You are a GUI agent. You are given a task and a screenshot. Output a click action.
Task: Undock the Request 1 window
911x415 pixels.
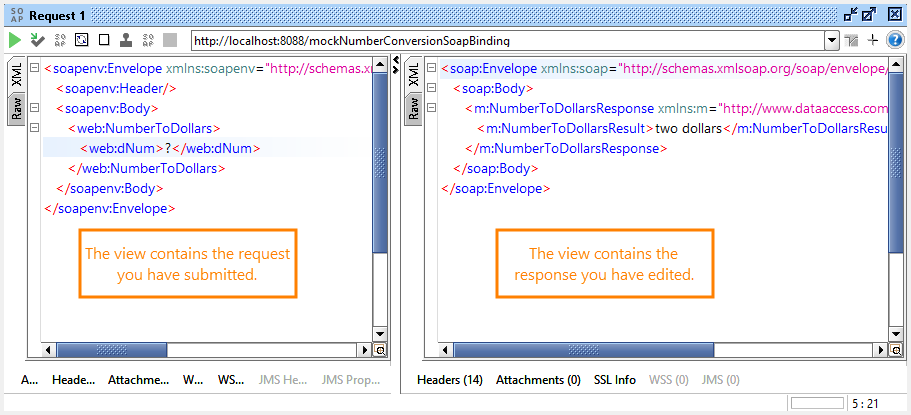point(851,15)
